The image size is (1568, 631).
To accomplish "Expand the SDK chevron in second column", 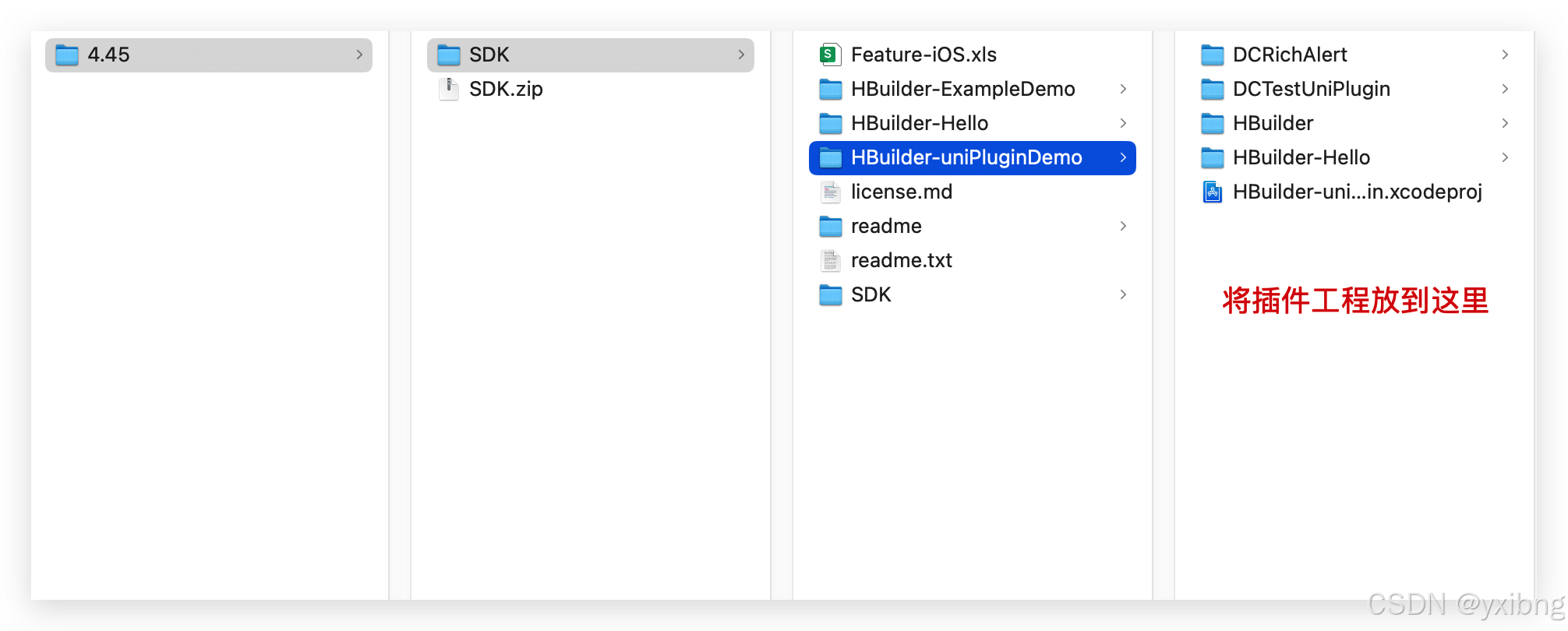I will point(741,55).
